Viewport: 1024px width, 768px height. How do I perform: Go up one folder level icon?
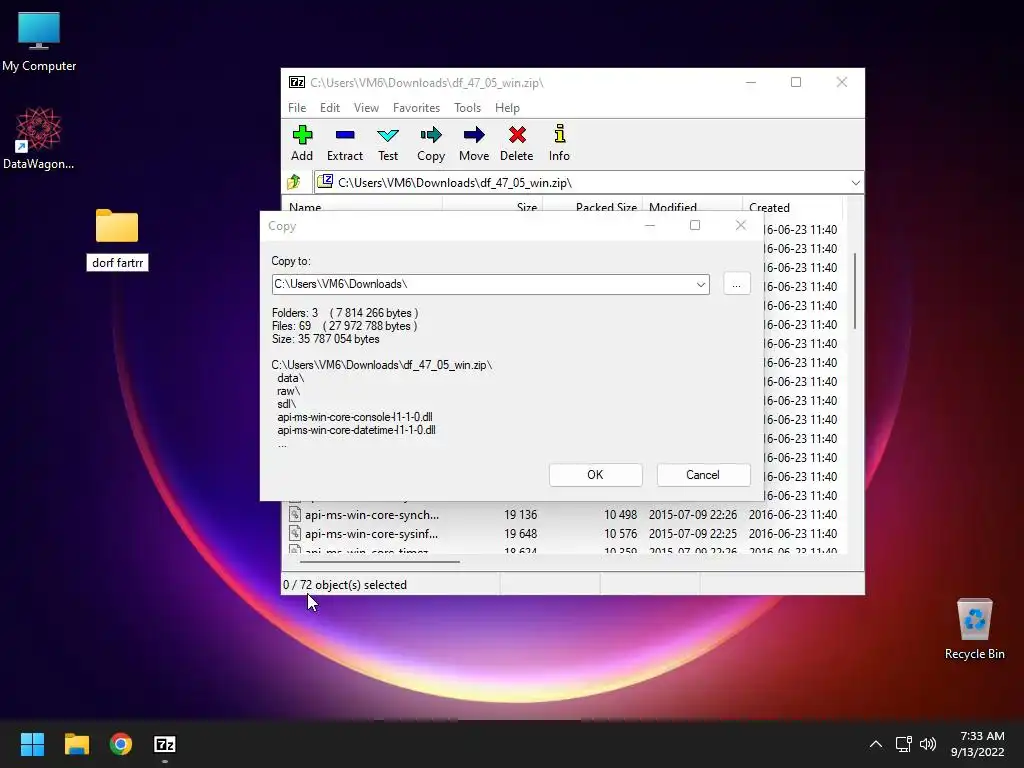pos(294,182)
